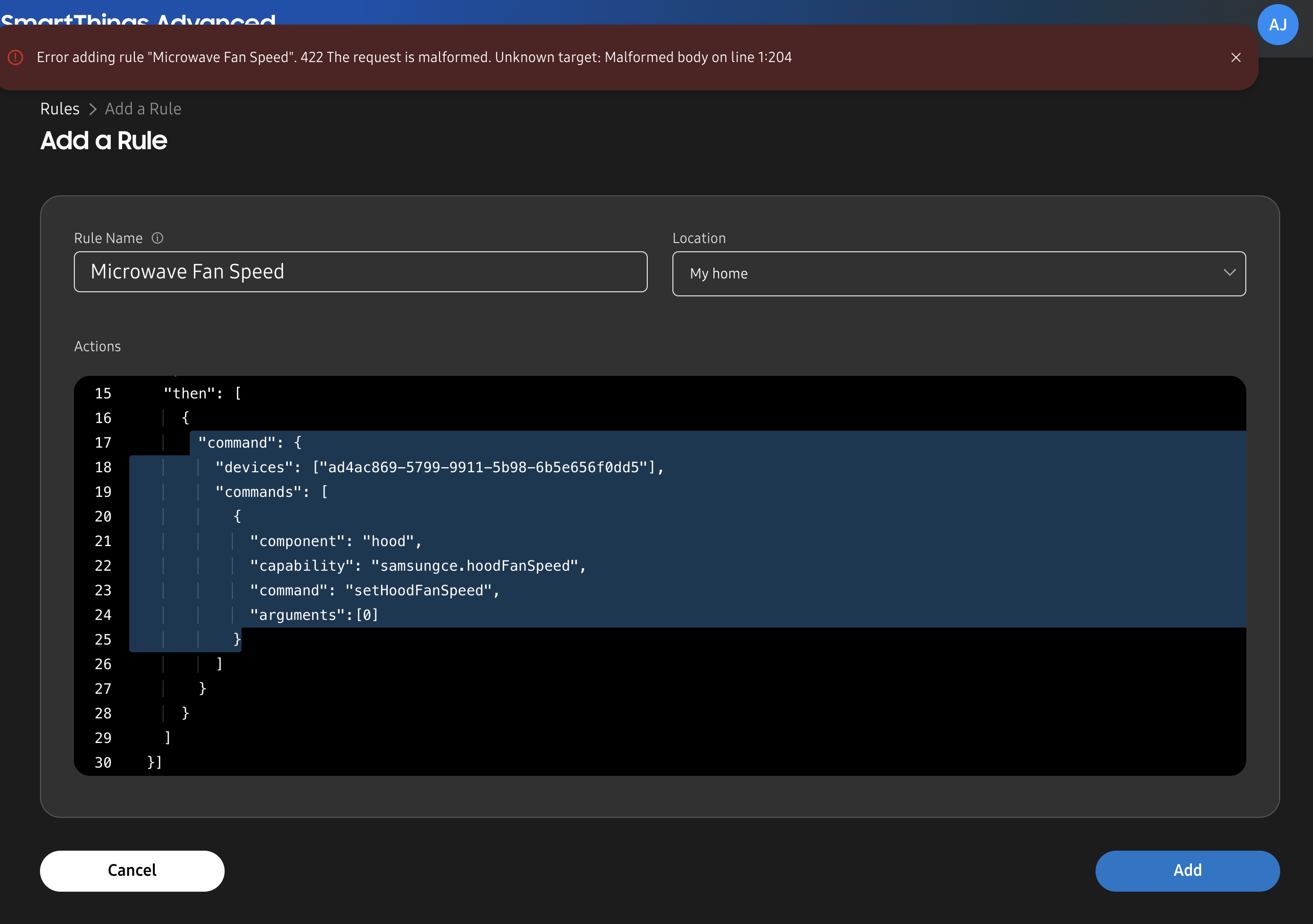This screenshot has width=1313, height=924.
Task: Focus the Rule Name text field
Action: coord(360,272)
